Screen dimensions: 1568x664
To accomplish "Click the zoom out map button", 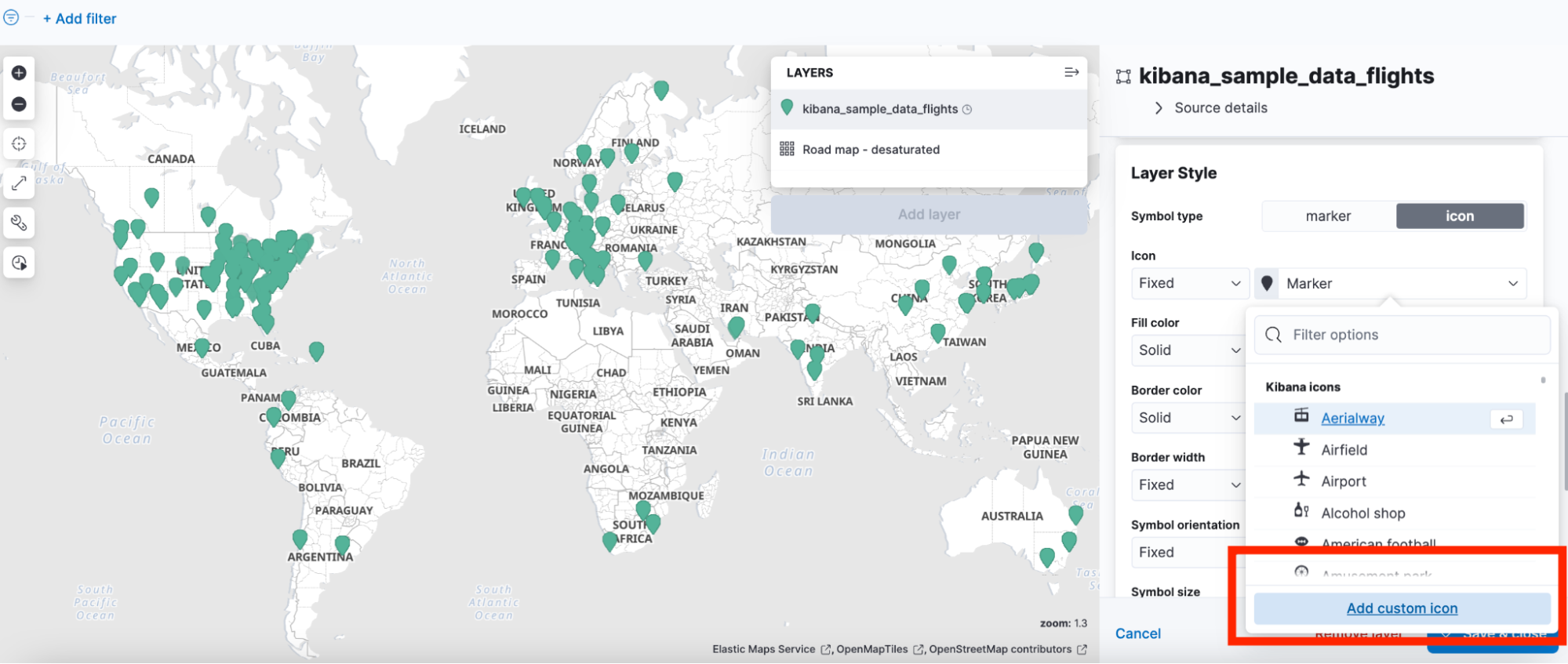I will tap(19, 104).
